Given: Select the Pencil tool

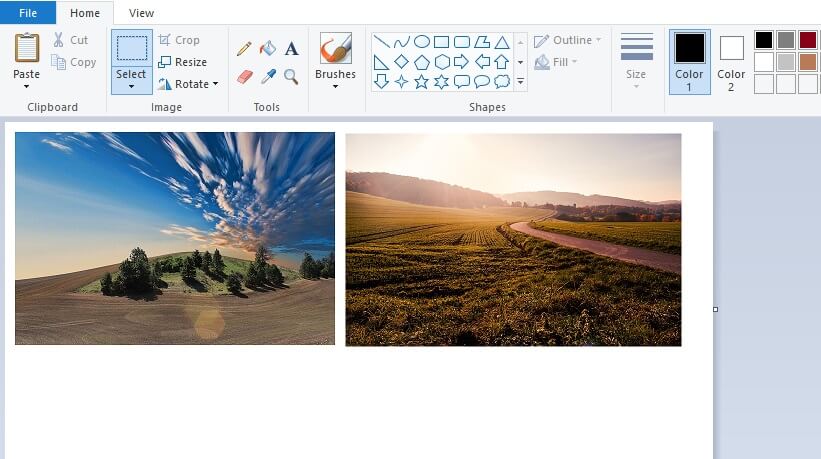Looking at the screenshot, I should coord(244,49).
